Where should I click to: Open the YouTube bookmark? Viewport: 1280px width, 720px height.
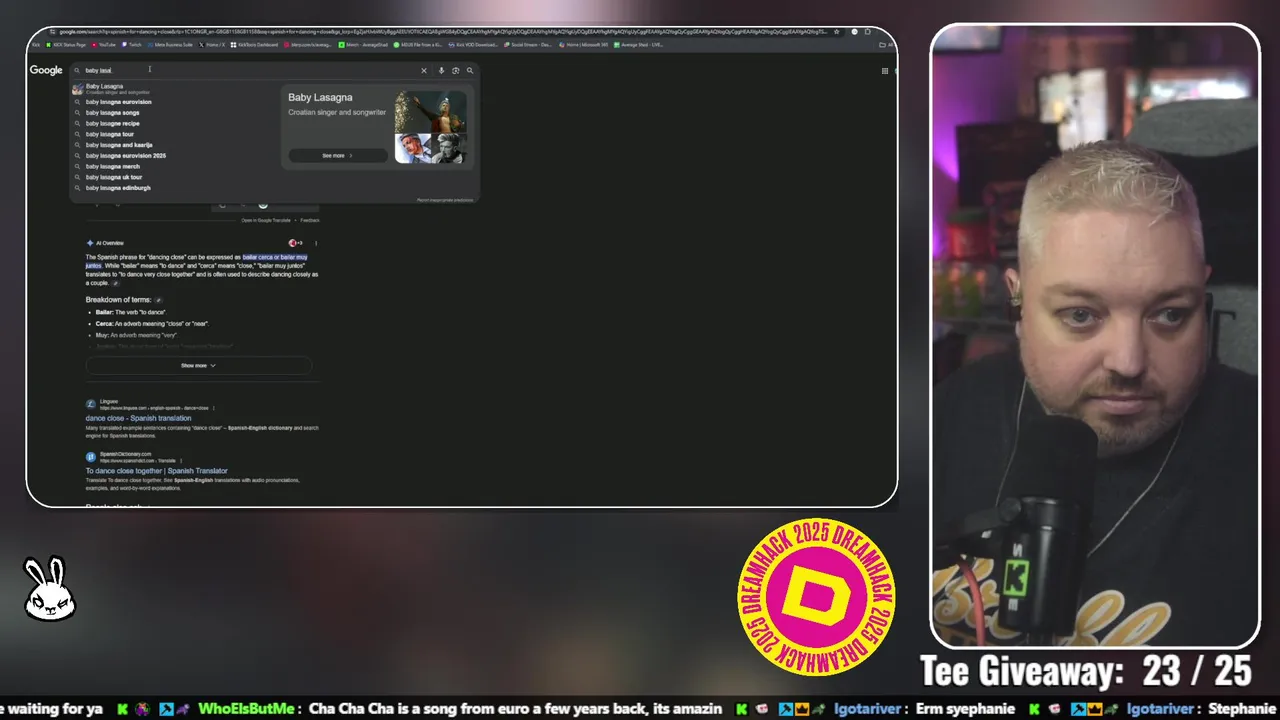(104, 45)
